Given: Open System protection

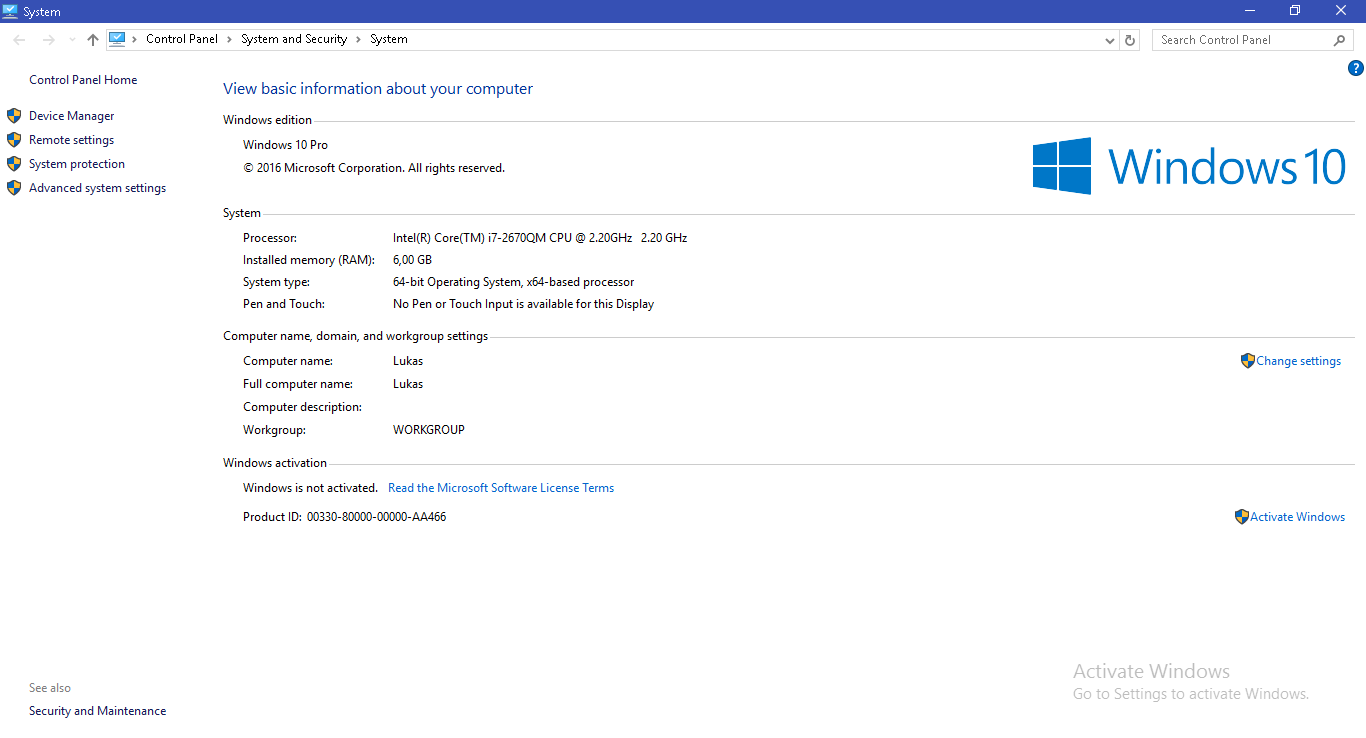Looking at the screenshot, I should [x=77, y=164].
